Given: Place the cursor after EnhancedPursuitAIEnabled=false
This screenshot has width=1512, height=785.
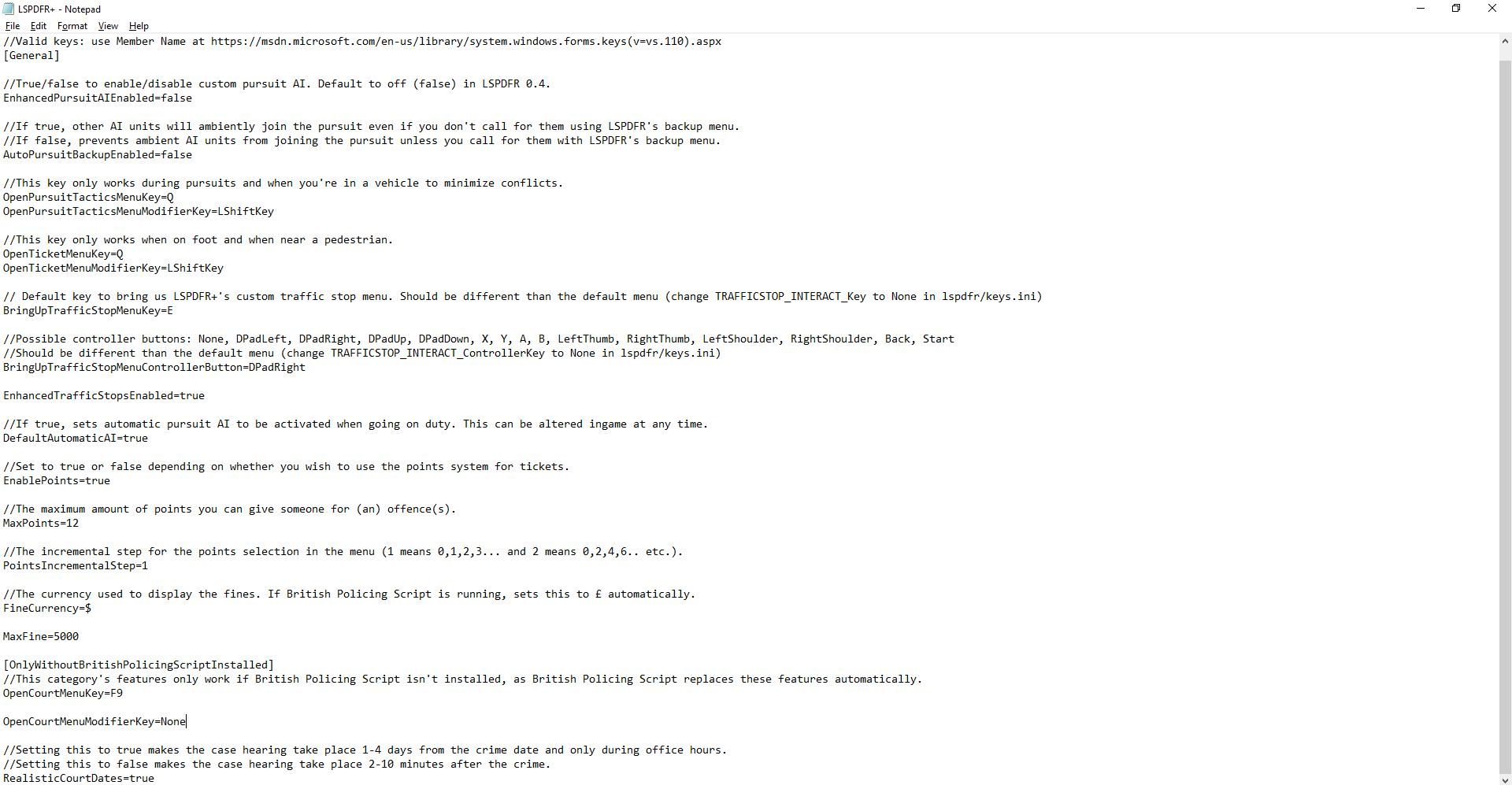Looking at the screenshot, I should click(x=193, y=98).
